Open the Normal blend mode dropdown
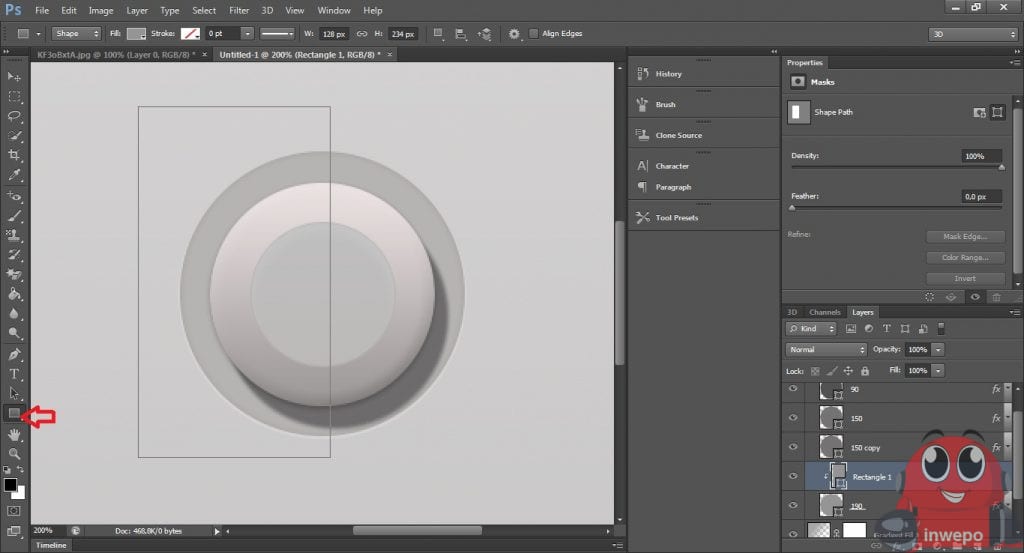The width and height of the screenshot is (1024, 553). coord(826,350)
